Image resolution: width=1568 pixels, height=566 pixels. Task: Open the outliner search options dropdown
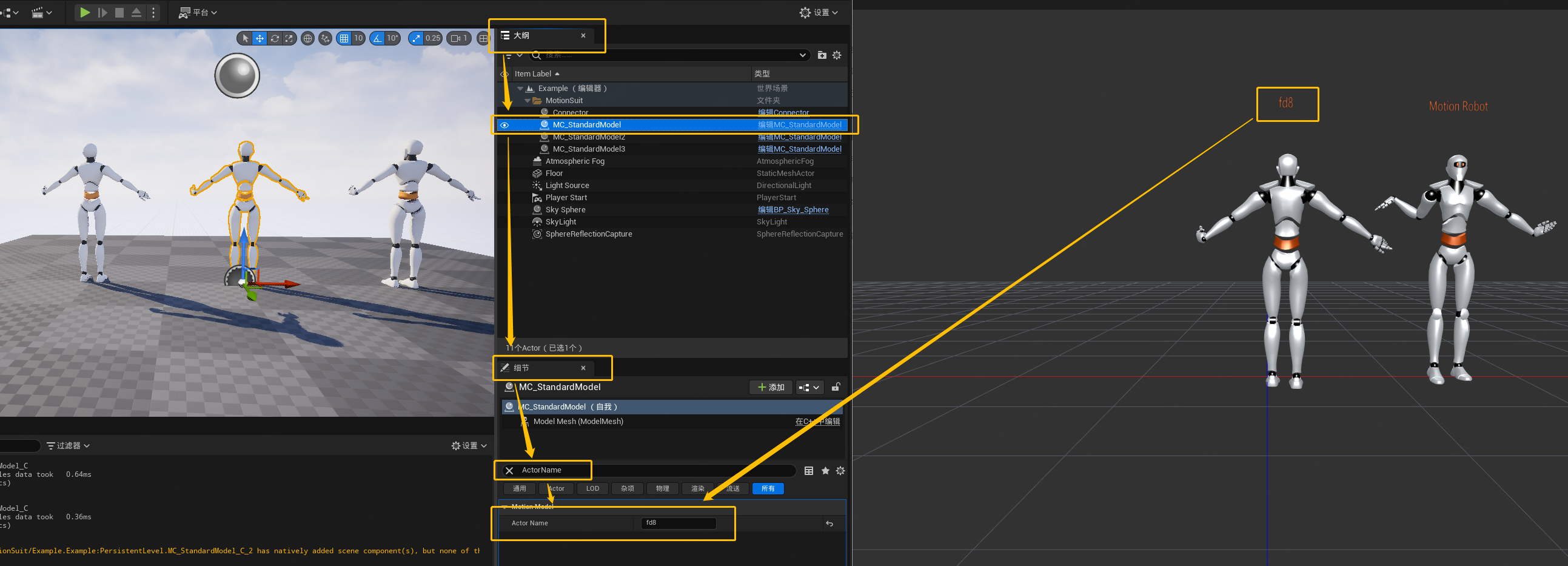[802, 55]
